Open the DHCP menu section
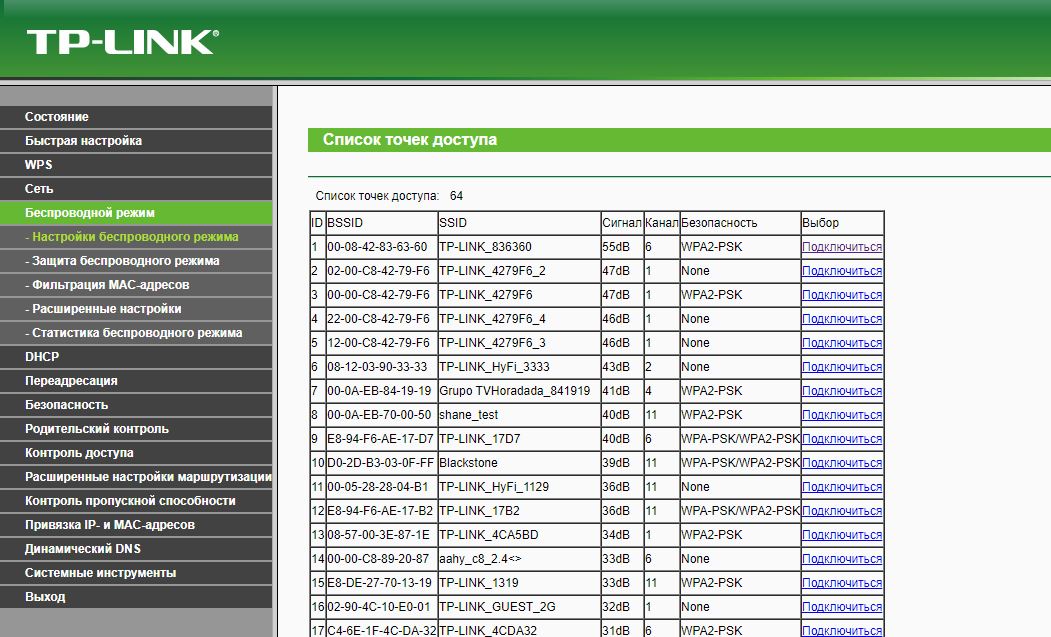The height and width of the screenshot is (637, 1051). pos(136,357)
